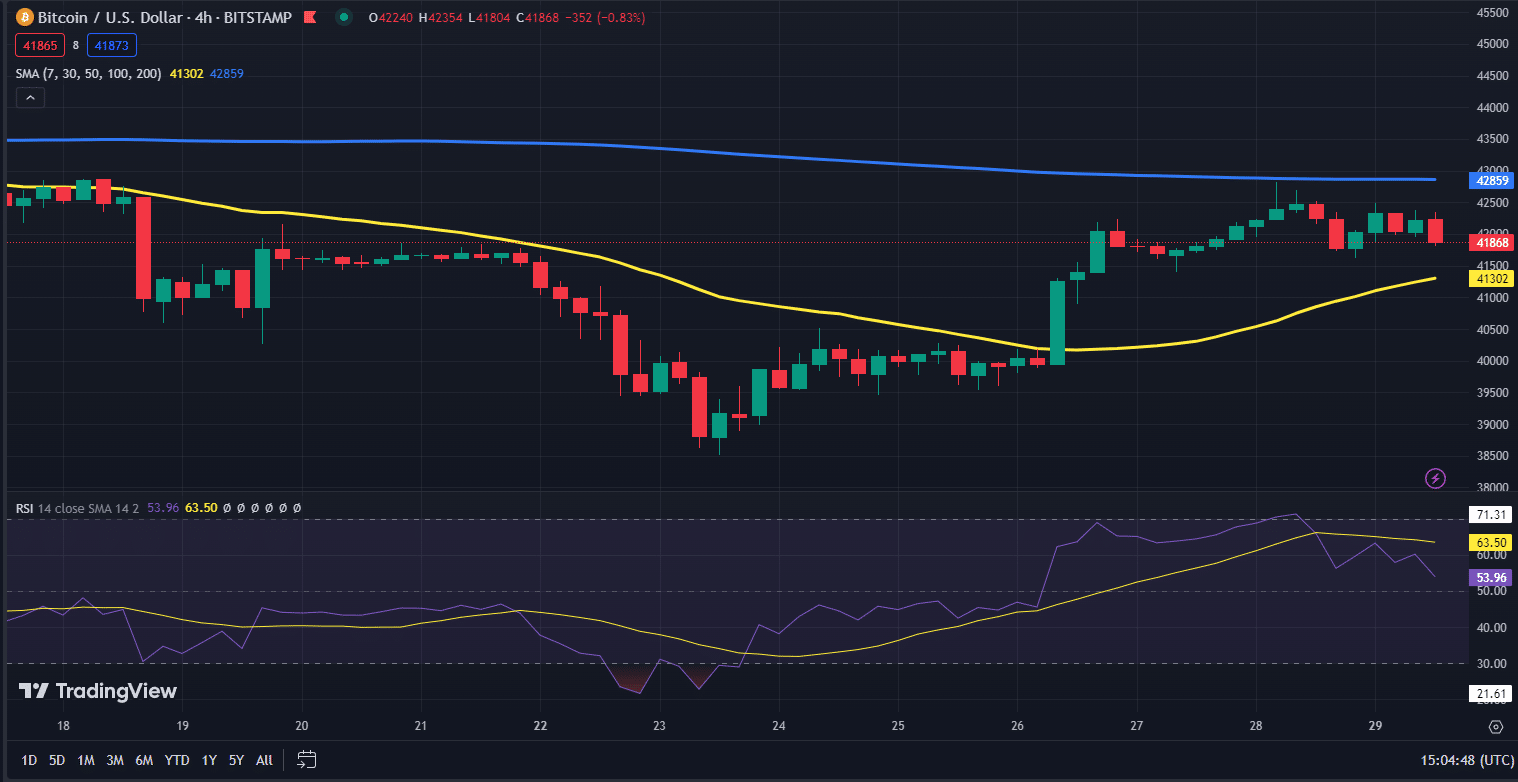This screenshot has height=782, width=1518.
Task: Click blue 42859 value in SMA legend
Action: point(226,73)
